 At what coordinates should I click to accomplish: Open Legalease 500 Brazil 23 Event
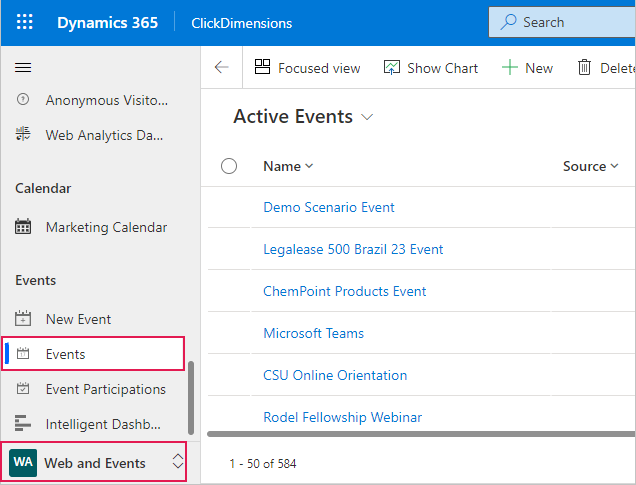tap(353, 249)
